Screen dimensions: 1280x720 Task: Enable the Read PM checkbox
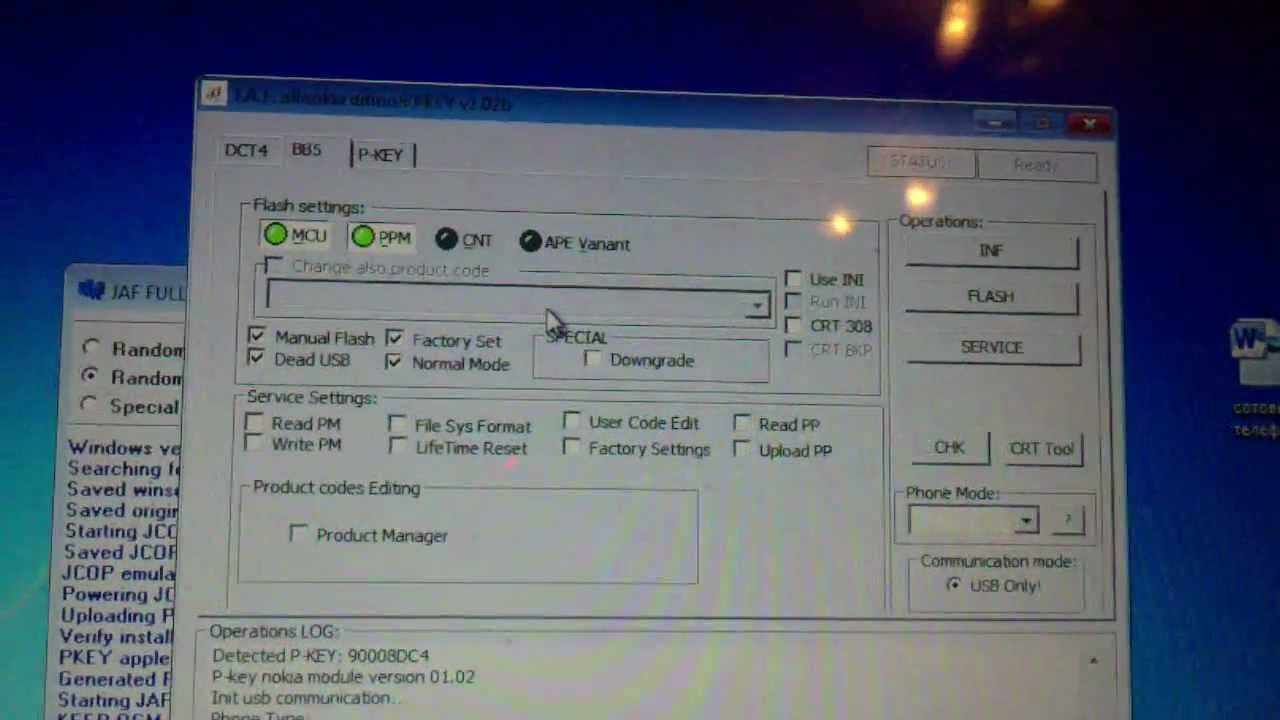pos(254,422)
